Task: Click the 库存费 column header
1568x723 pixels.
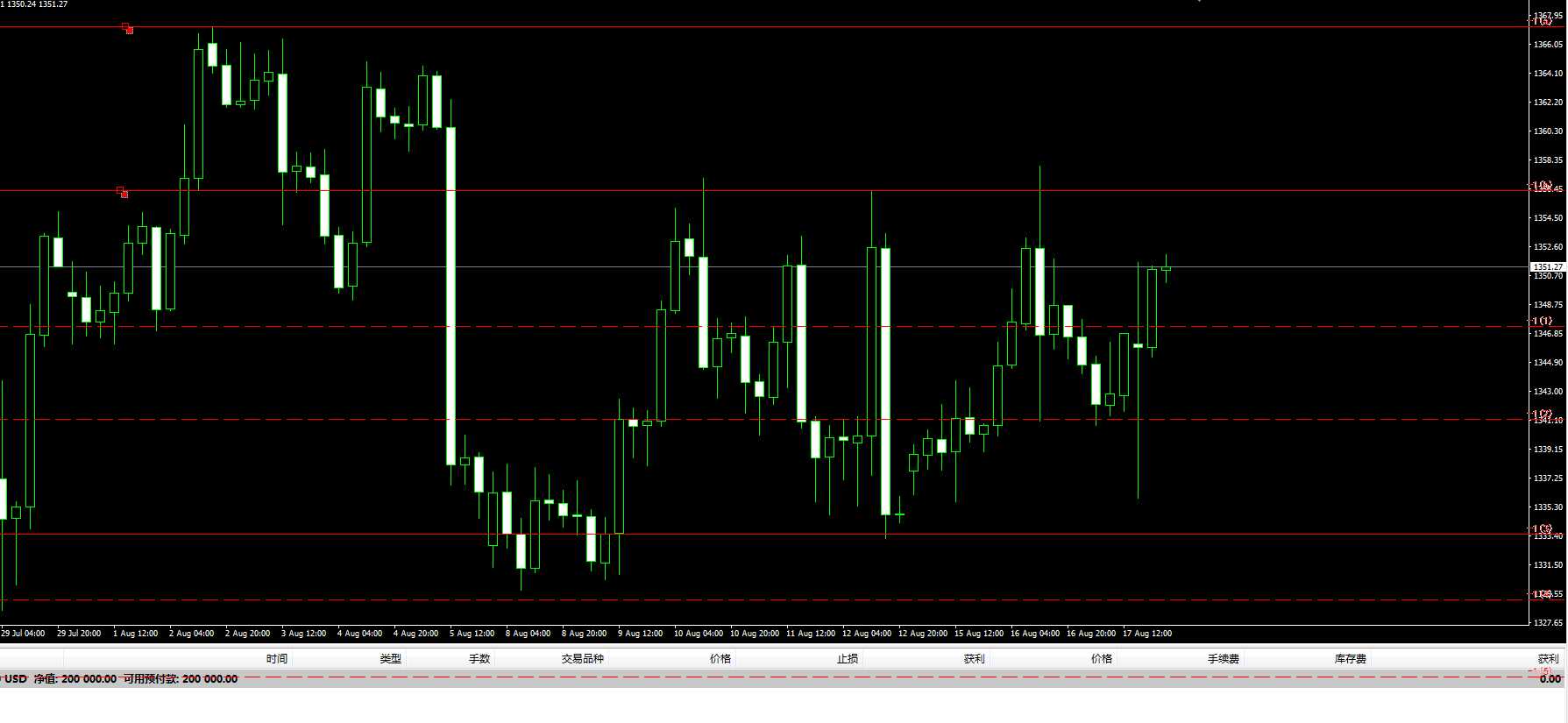Action: (x=1351, y=659)
